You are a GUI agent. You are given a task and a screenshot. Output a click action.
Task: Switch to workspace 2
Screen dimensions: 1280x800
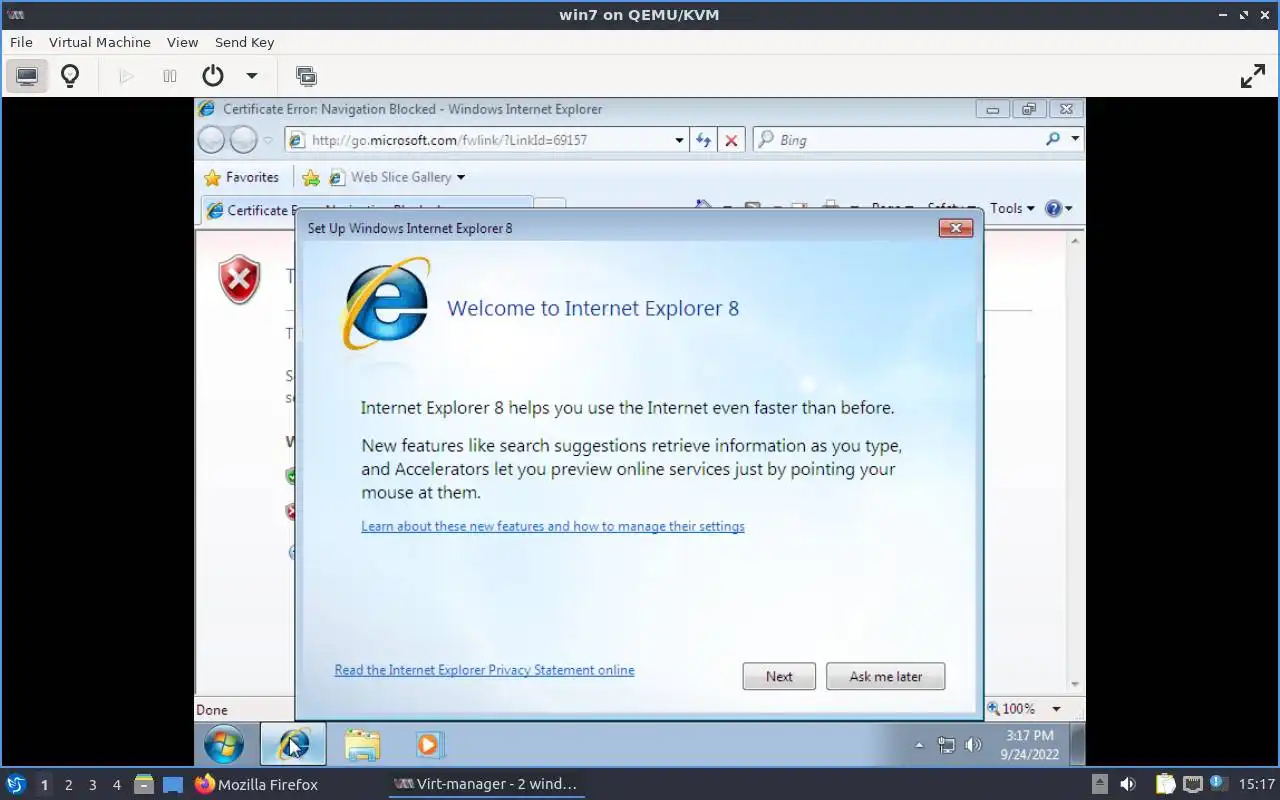(68, 785)
